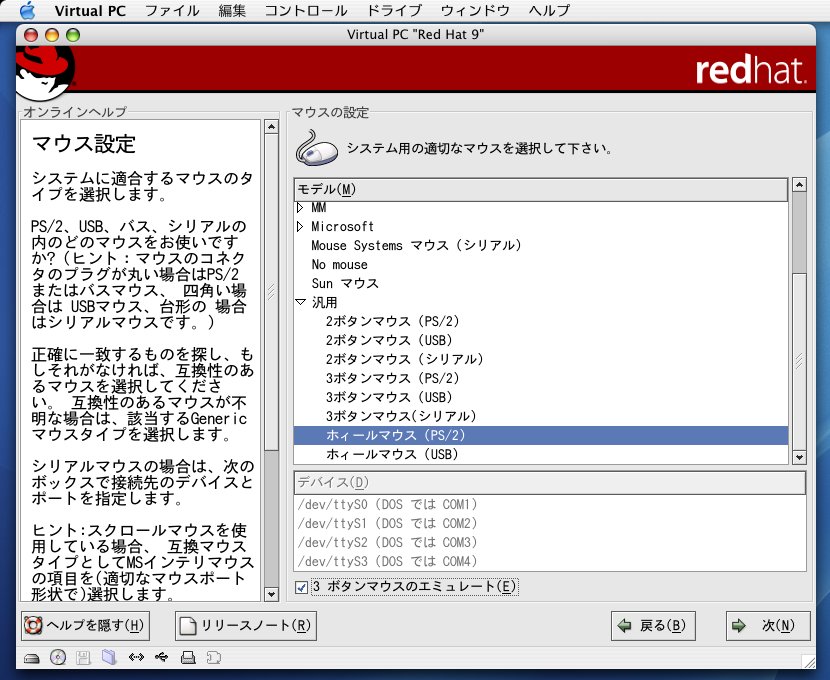Click help panel scrollbar down arrow
The width and height of the screenshot is (830, 680).
click(x=271, y=594)
